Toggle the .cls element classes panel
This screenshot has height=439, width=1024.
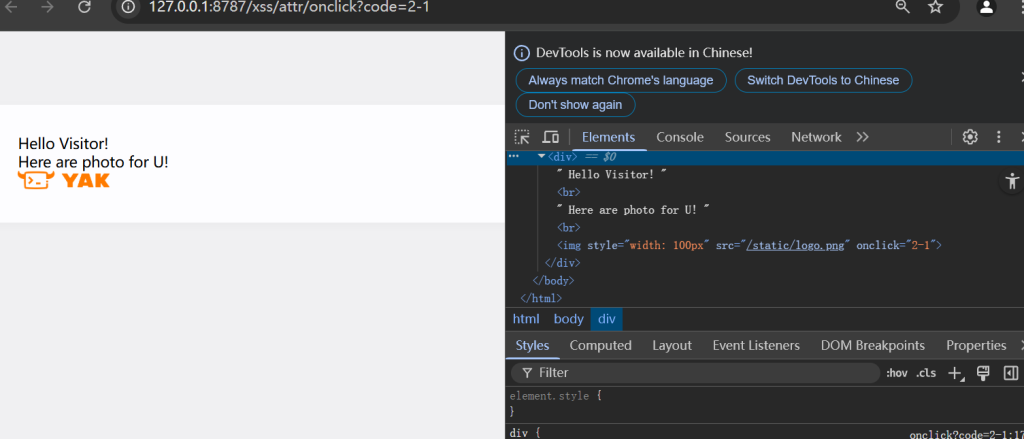point(926,373)
